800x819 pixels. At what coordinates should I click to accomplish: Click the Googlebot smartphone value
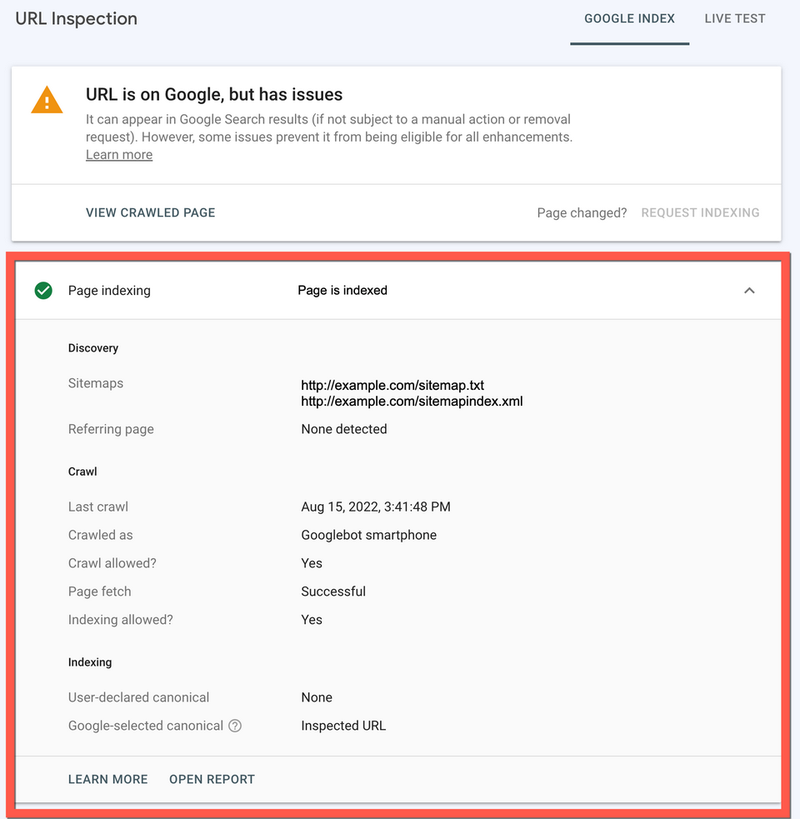(369, 535)
